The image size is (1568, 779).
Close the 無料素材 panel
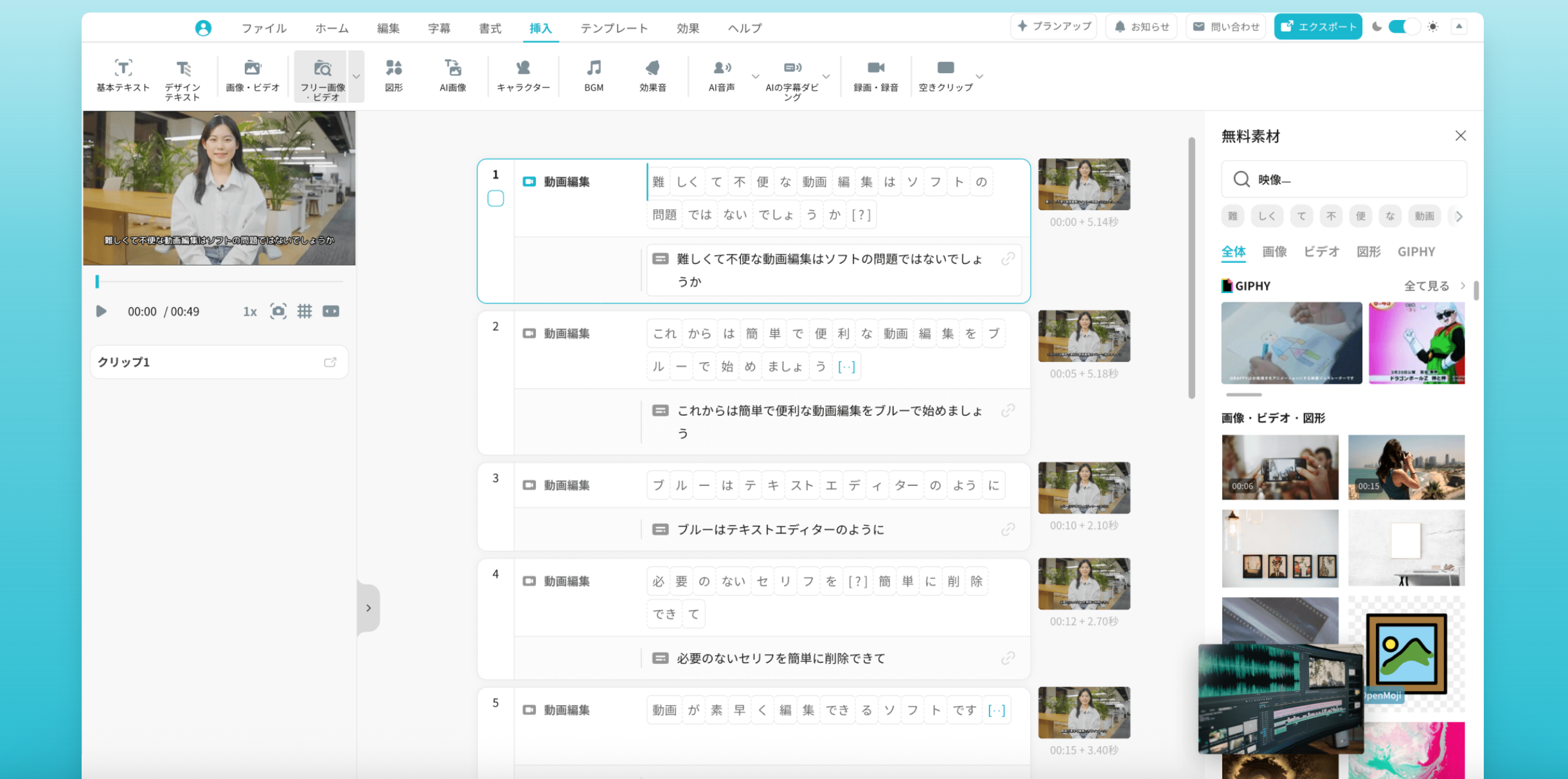(1460, 136)
